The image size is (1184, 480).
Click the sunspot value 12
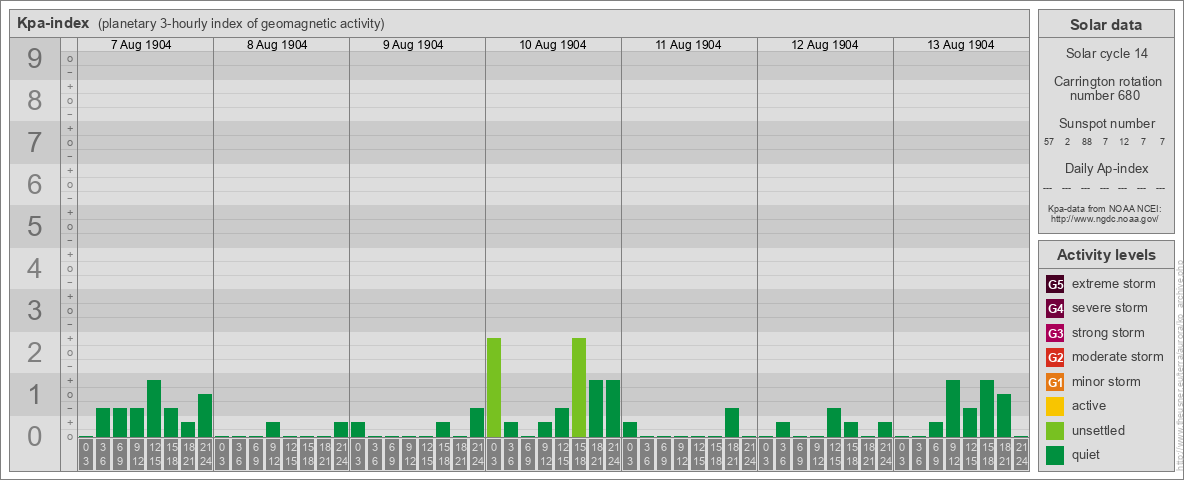(x=1124, y=142)
